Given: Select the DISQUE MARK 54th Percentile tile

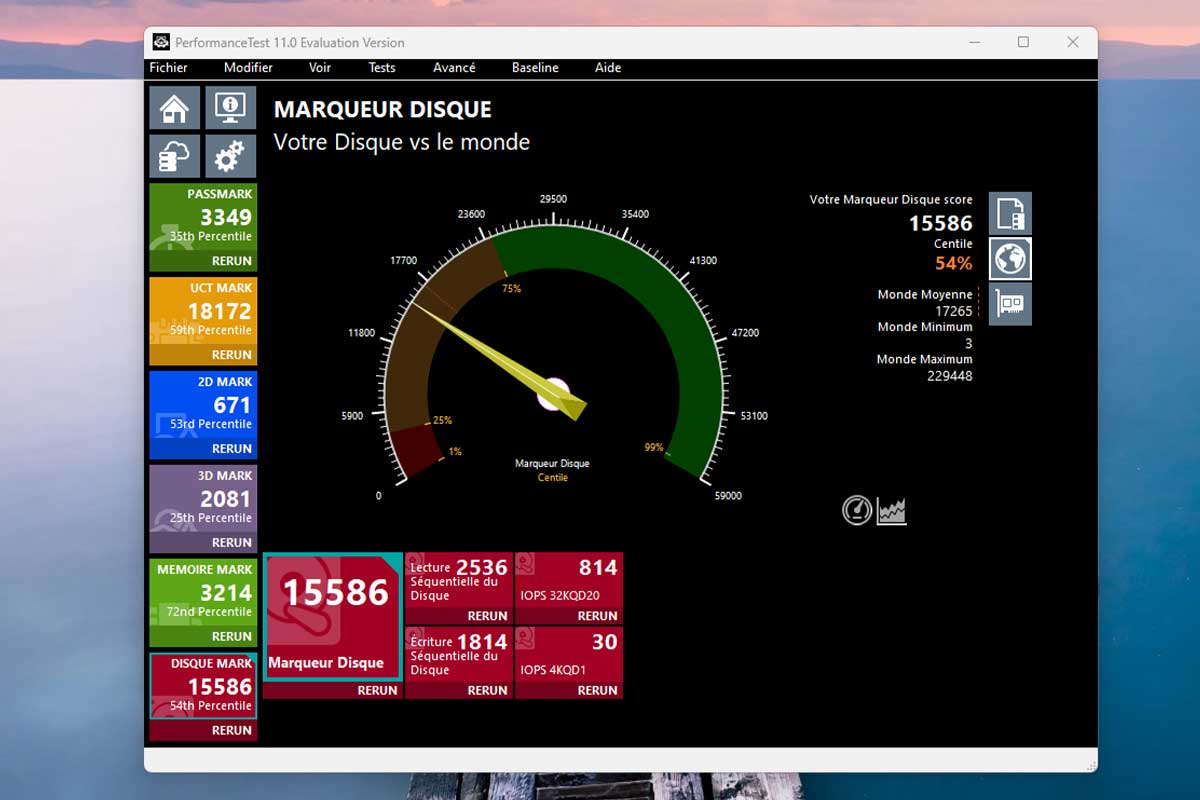Looking at the screenshot, I should coord(203,687).
